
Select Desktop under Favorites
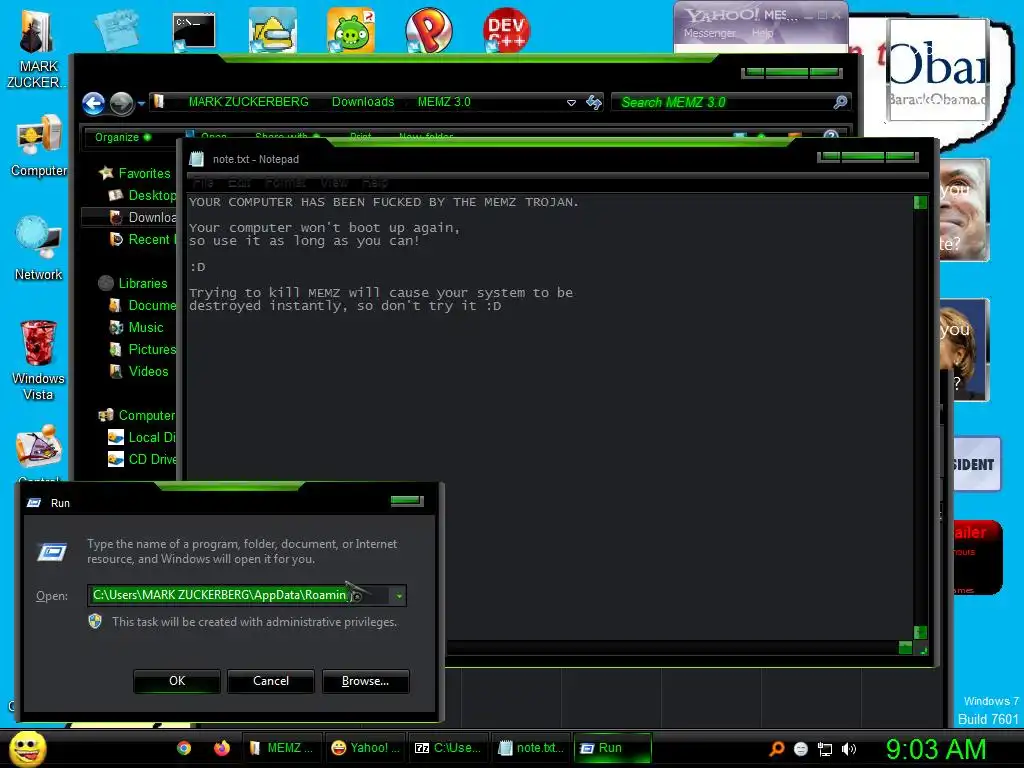tap(142, 195)
